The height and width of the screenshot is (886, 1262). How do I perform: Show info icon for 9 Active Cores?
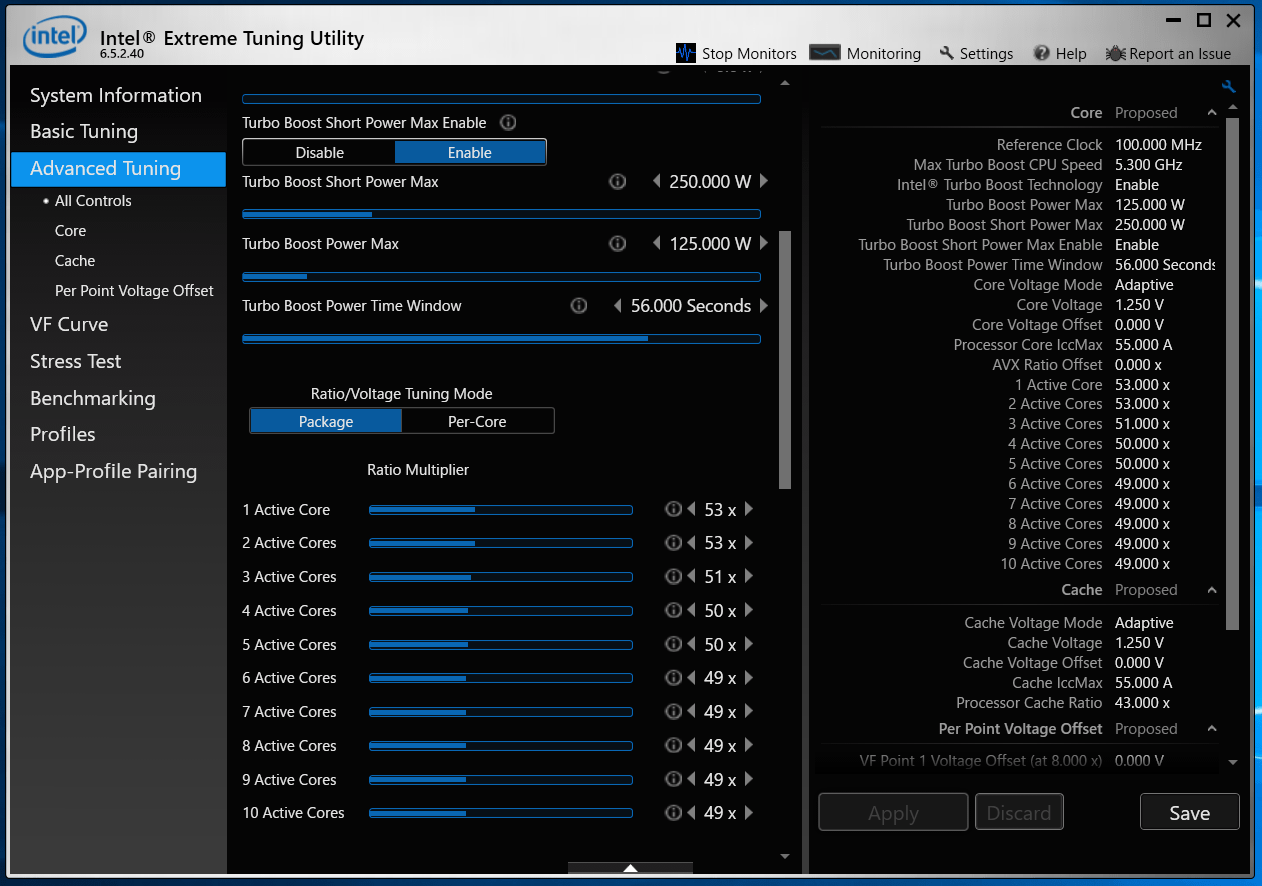click(674, 780)
